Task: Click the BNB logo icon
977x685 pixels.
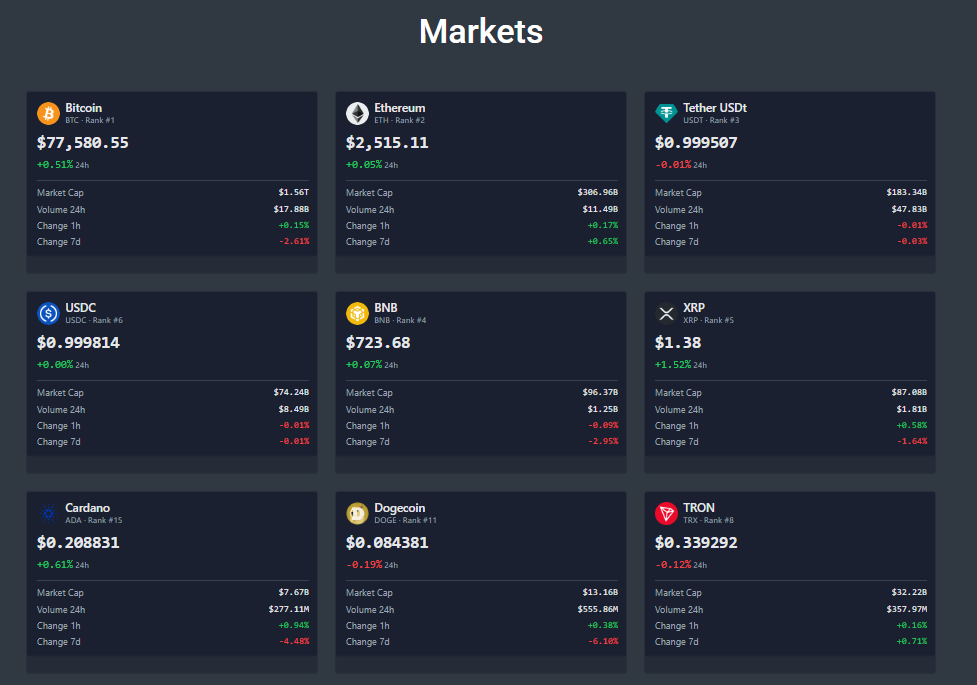Action: [357, 314]
